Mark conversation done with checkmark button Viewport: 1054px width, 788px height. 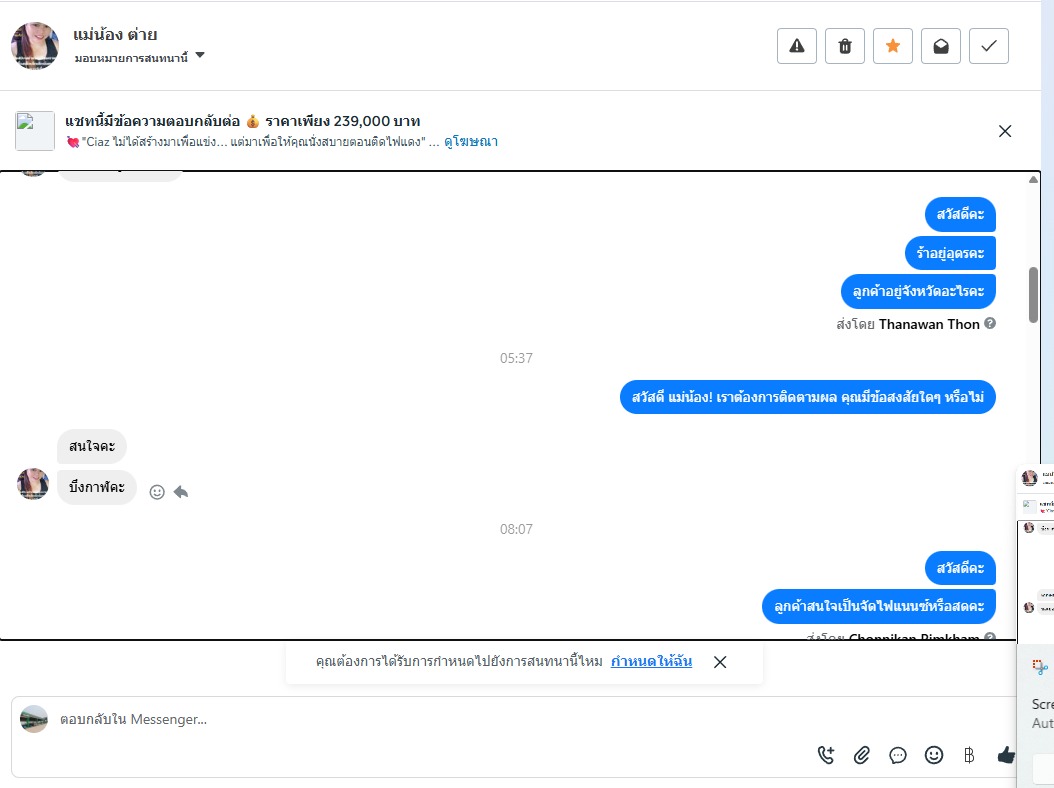(x=989, y=46)
